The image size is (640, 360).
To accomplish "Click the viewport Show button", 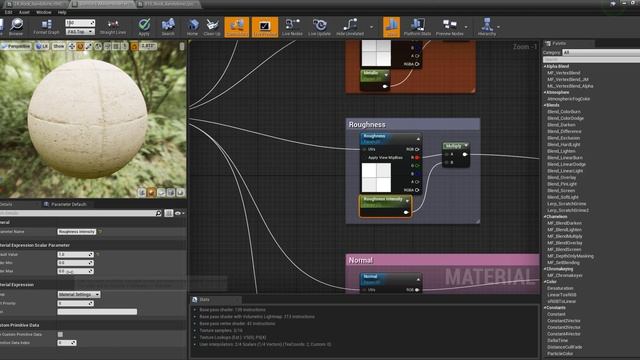I will [59, 47].
